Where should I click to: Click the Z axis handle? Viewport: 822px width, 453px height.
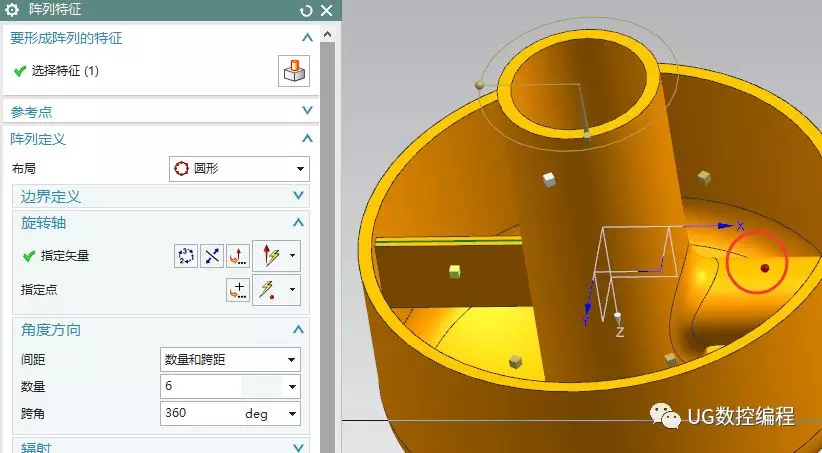point(618,317)
